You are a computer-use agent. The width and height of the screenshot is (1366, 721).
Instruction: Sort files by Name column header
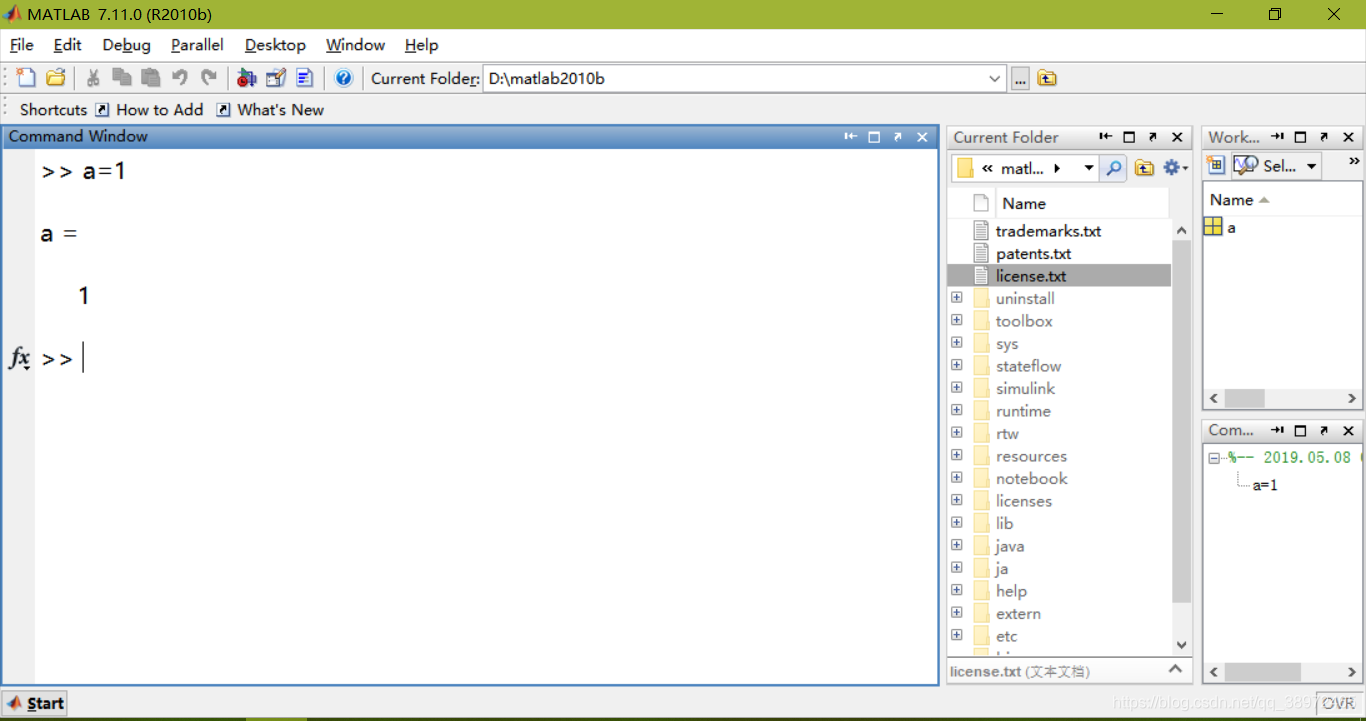click(x=1082, y=203)
